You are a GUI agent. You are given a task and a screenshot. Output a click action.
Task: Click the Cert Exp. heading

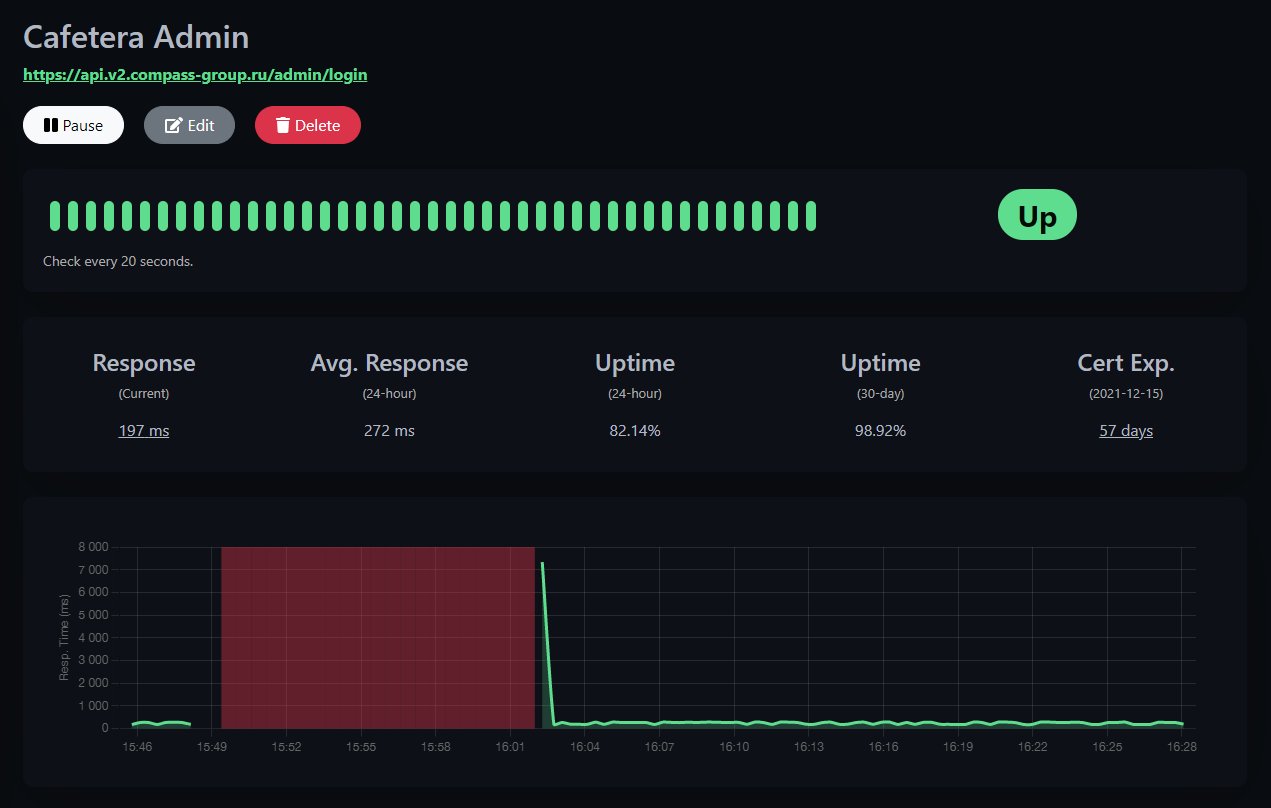point(1126,363)
